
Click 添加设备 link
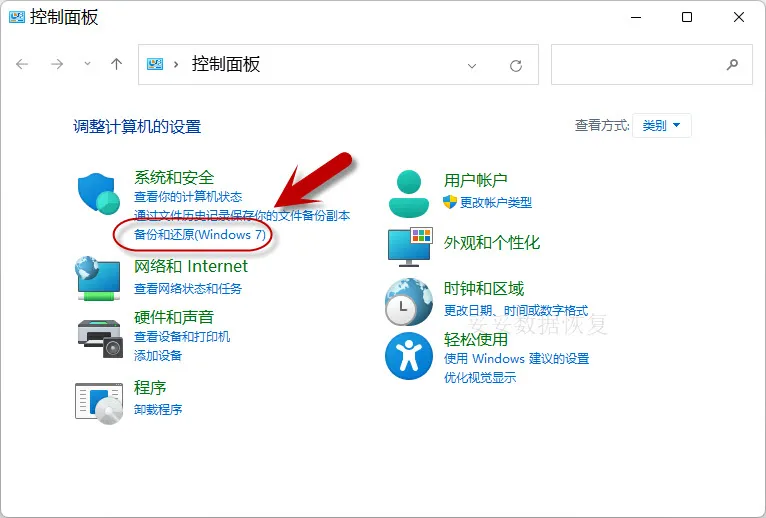(158, 355)
